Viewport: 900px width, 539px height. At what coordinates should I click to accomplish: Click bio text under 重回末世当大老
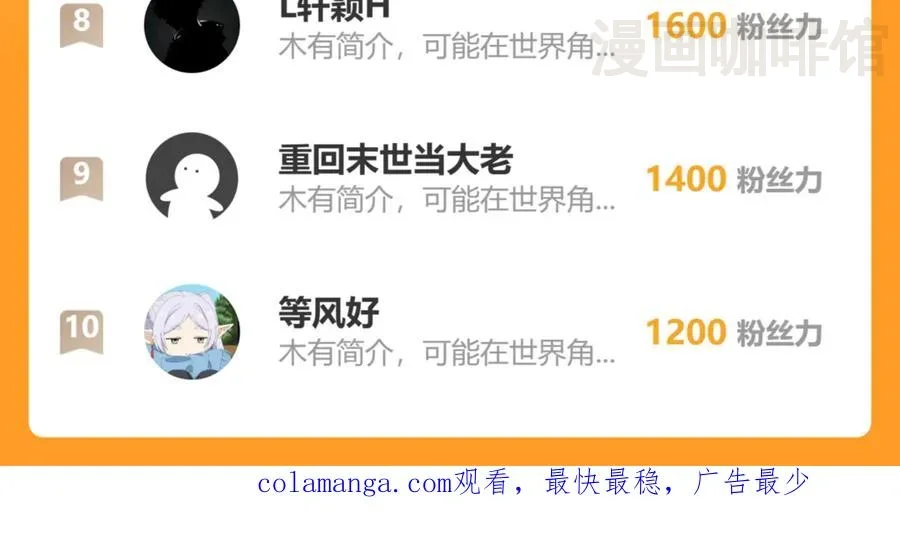(447, 200)
